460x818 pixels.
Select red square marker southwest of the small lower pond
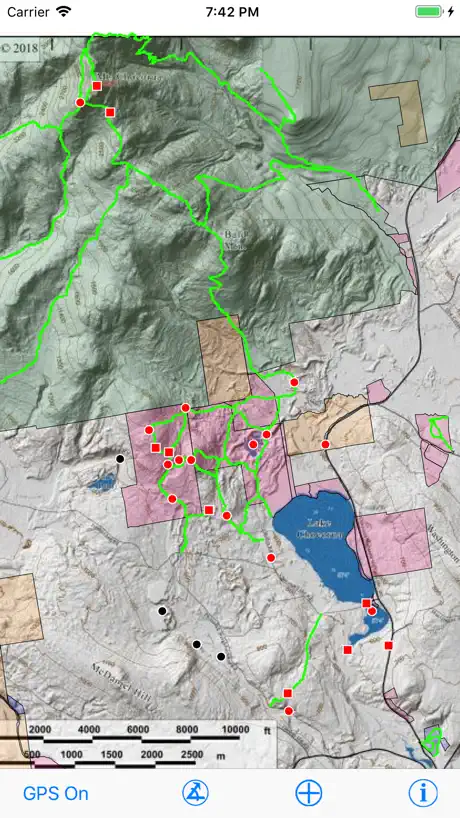click(347, 649)
